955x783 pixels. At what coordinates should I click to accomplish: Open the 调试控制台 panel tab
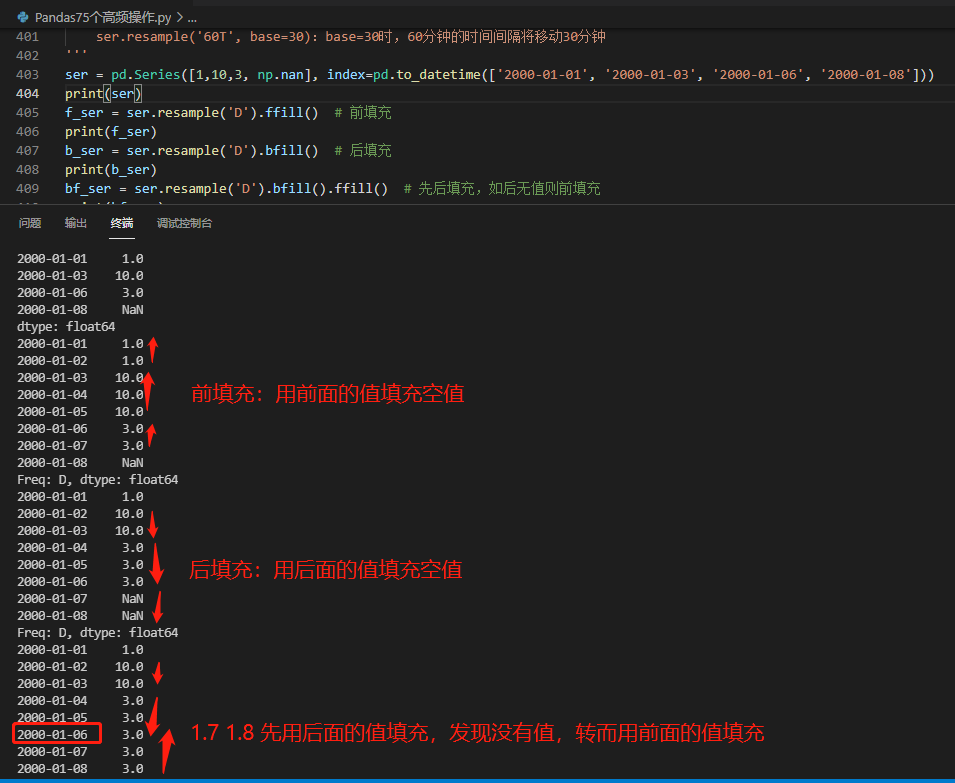184,223
